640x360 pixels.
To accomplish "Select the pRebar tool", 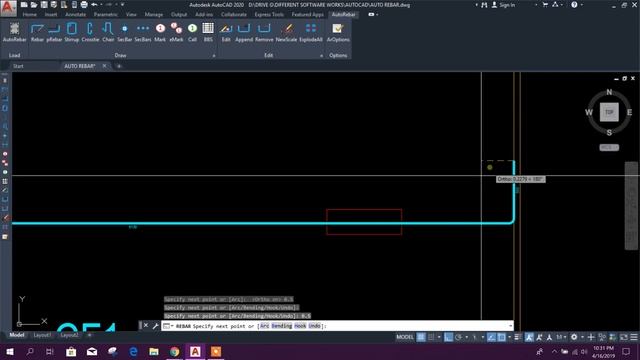I will pos(54,32).
